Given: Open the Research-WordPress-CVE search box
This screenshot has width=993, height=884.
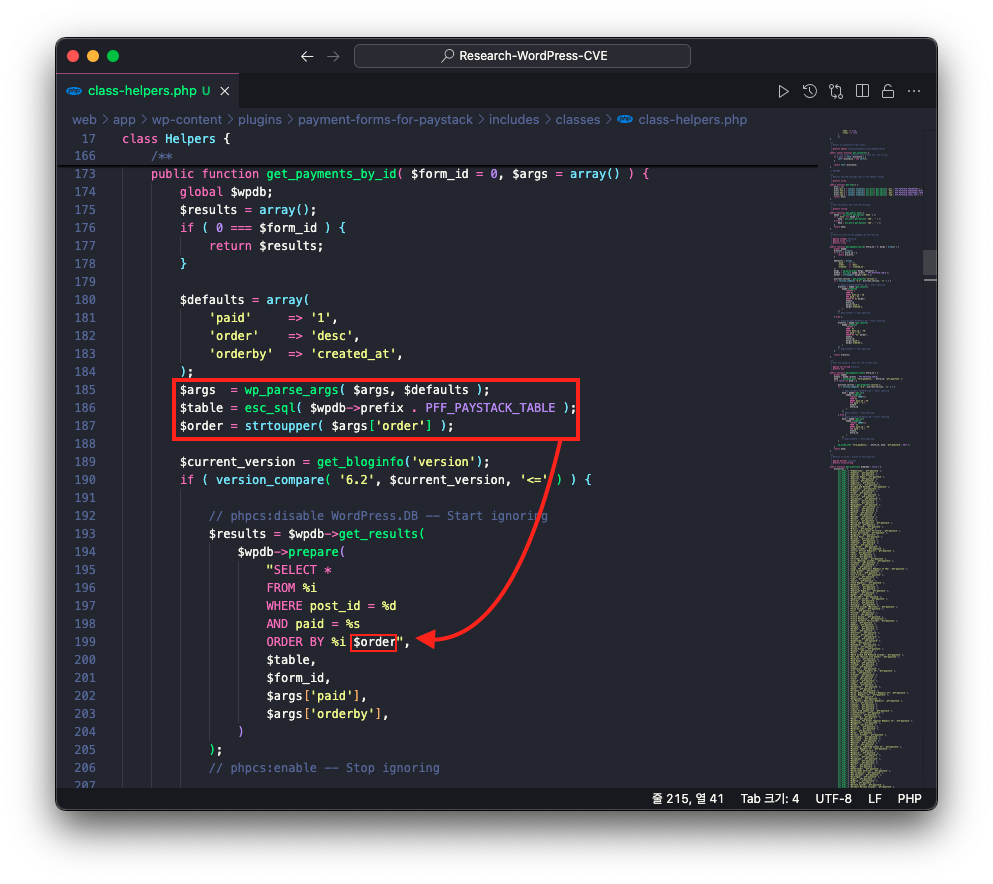Looking at the screenshot, I should tap(522, 56).
